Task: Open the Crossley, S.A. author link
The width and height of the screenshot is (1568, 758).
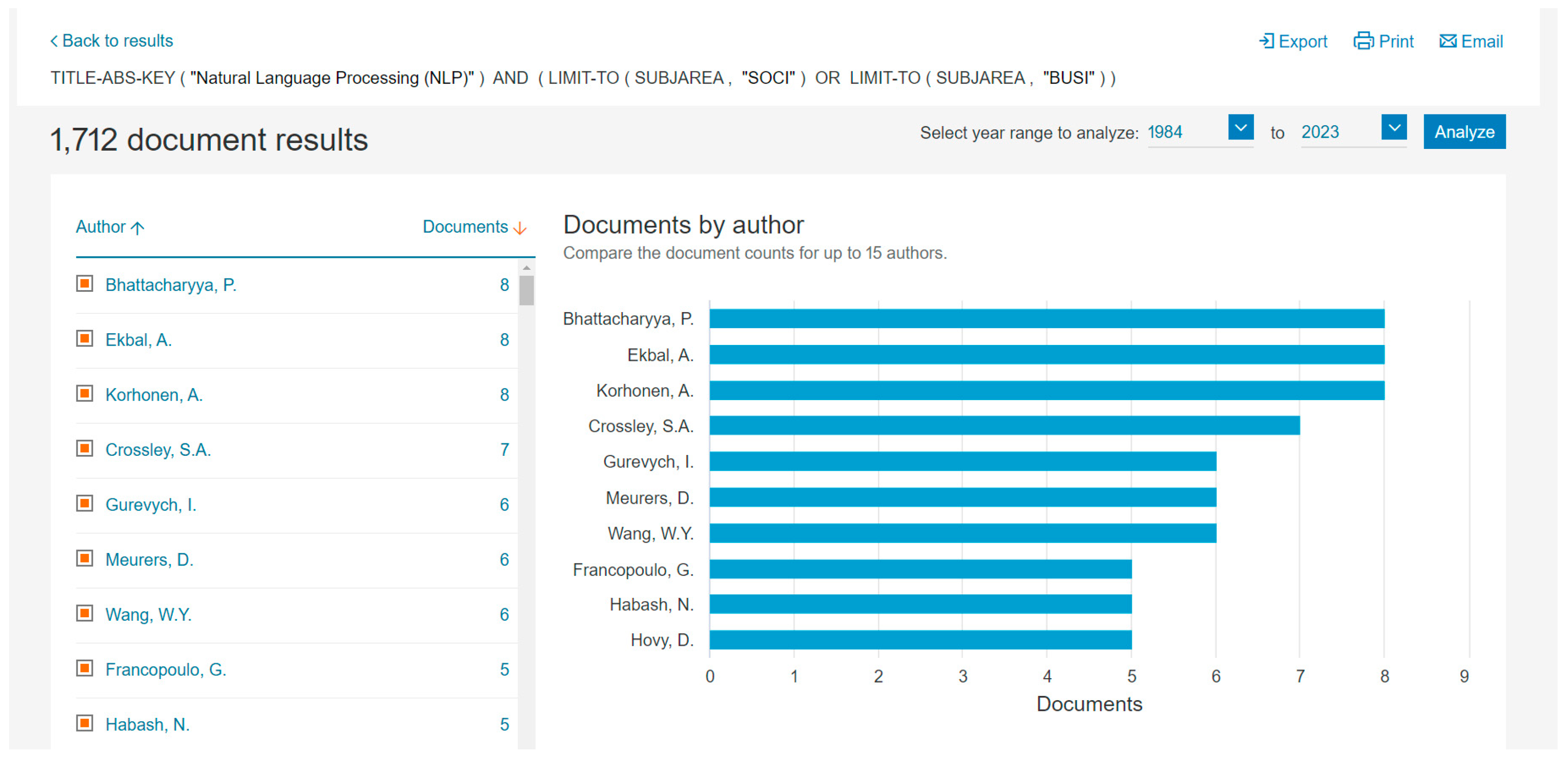Action: coord(158,449)
